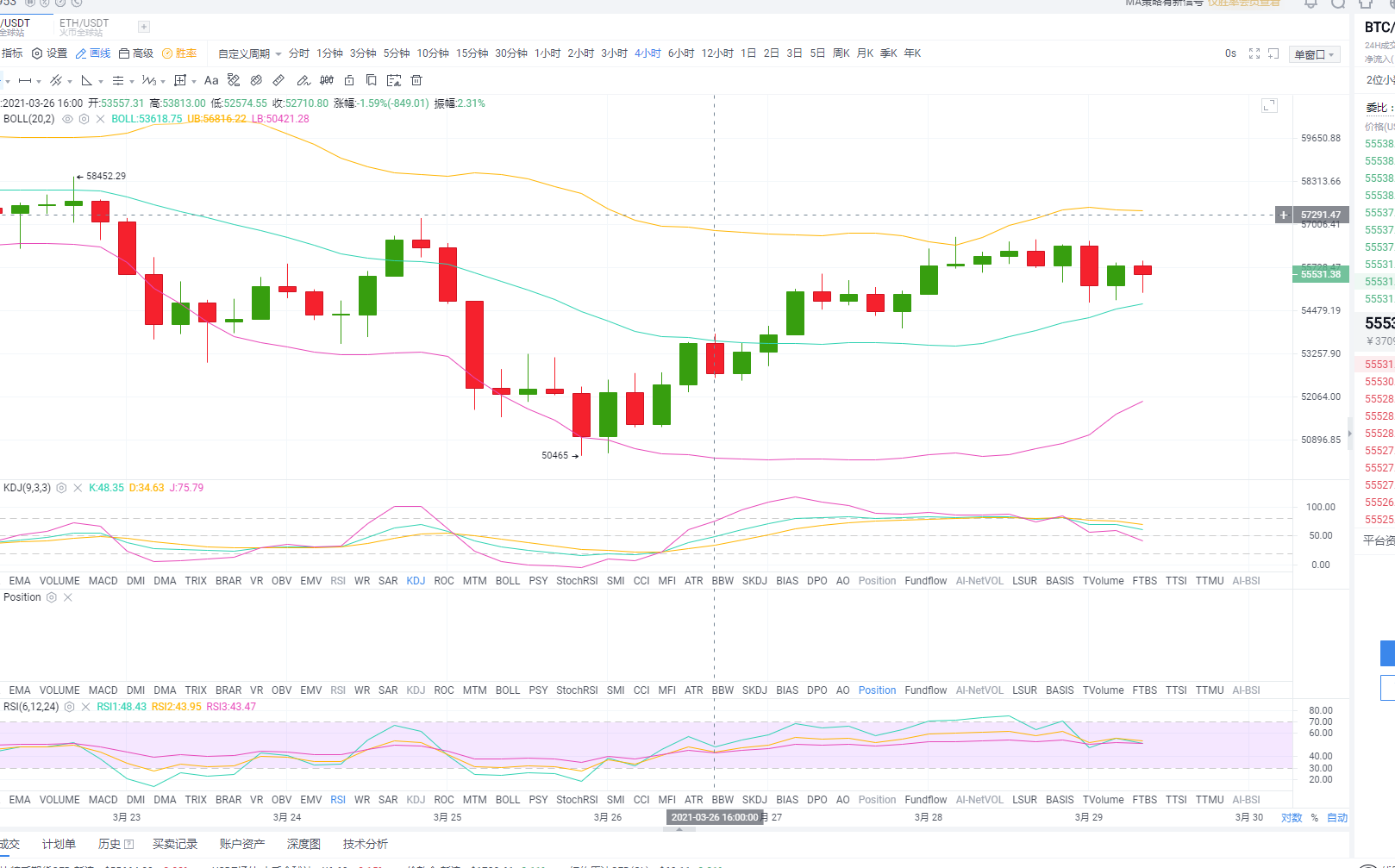This screenshot has width=1395, height=868.
Task: Close the Position indicator pane
Action: click(68, 597)
